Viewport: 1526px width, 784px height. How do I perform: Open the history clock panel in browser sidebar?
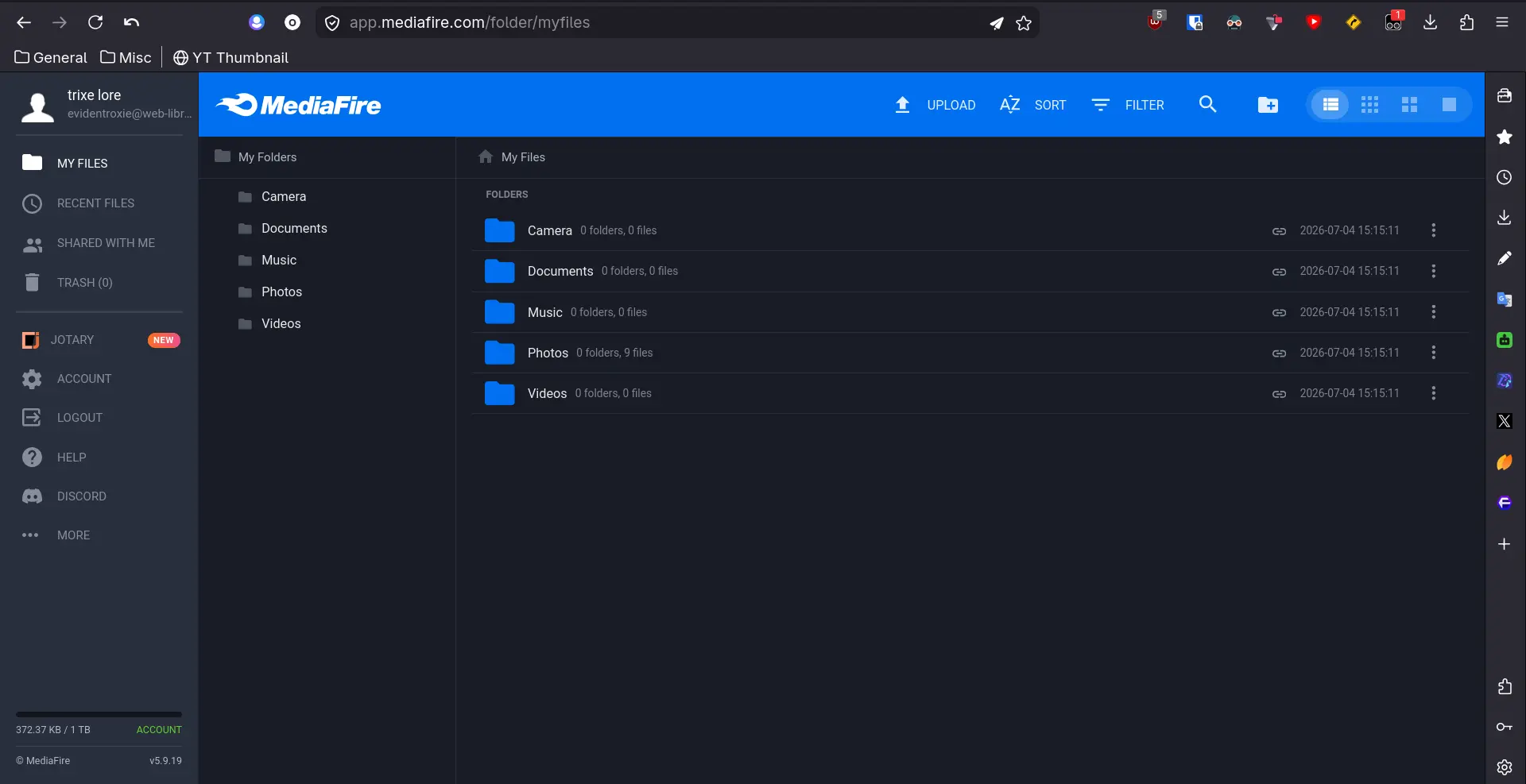(x=1504, y=177)
